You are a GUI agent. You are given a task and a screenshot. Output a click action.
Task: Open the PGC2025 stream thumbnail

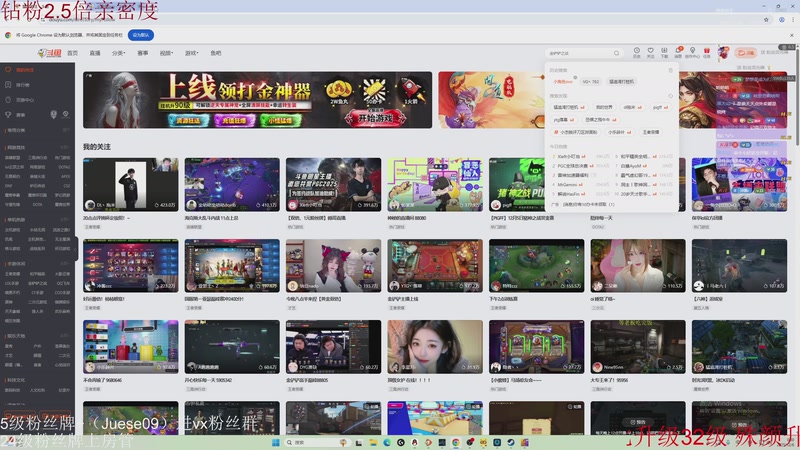333,185
